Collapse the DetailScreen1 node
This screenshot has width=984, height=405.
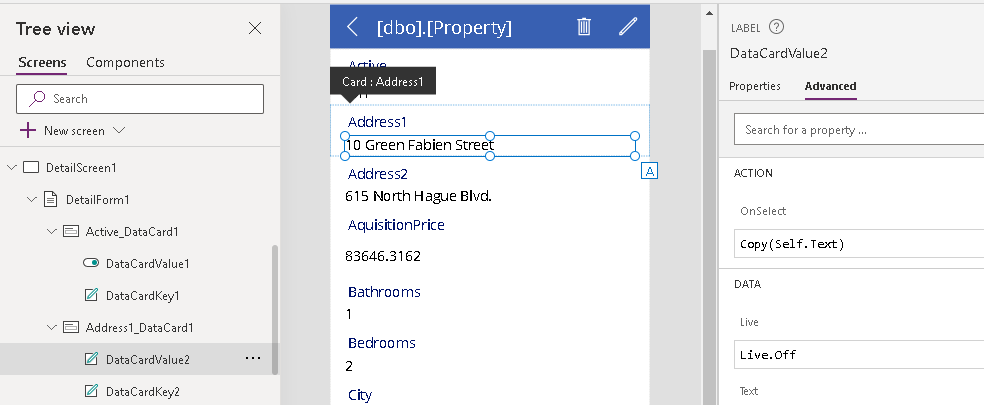point(11,168)
